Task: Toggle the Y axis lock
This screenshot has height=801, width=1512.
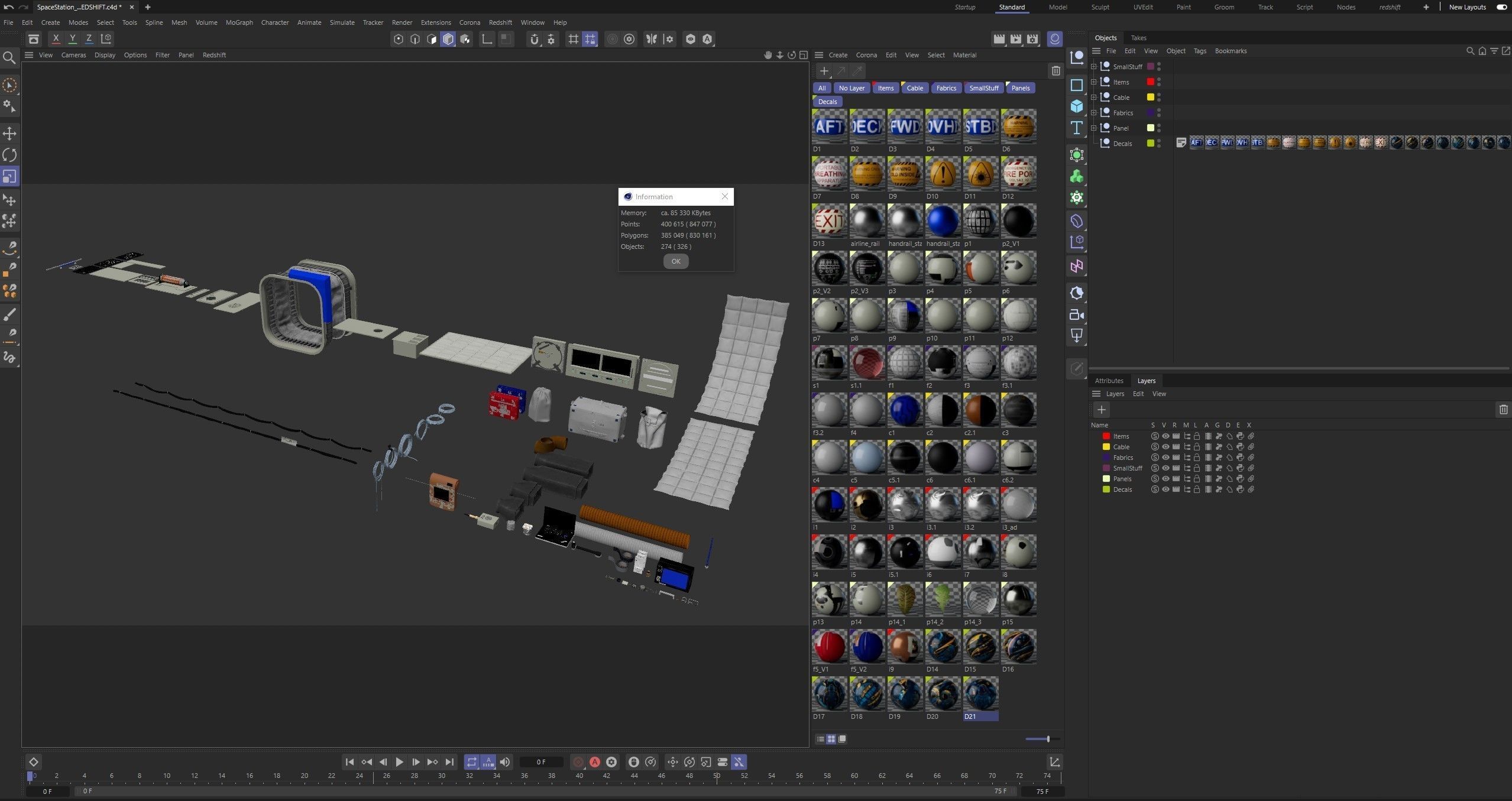Action: tap(72, 38)
